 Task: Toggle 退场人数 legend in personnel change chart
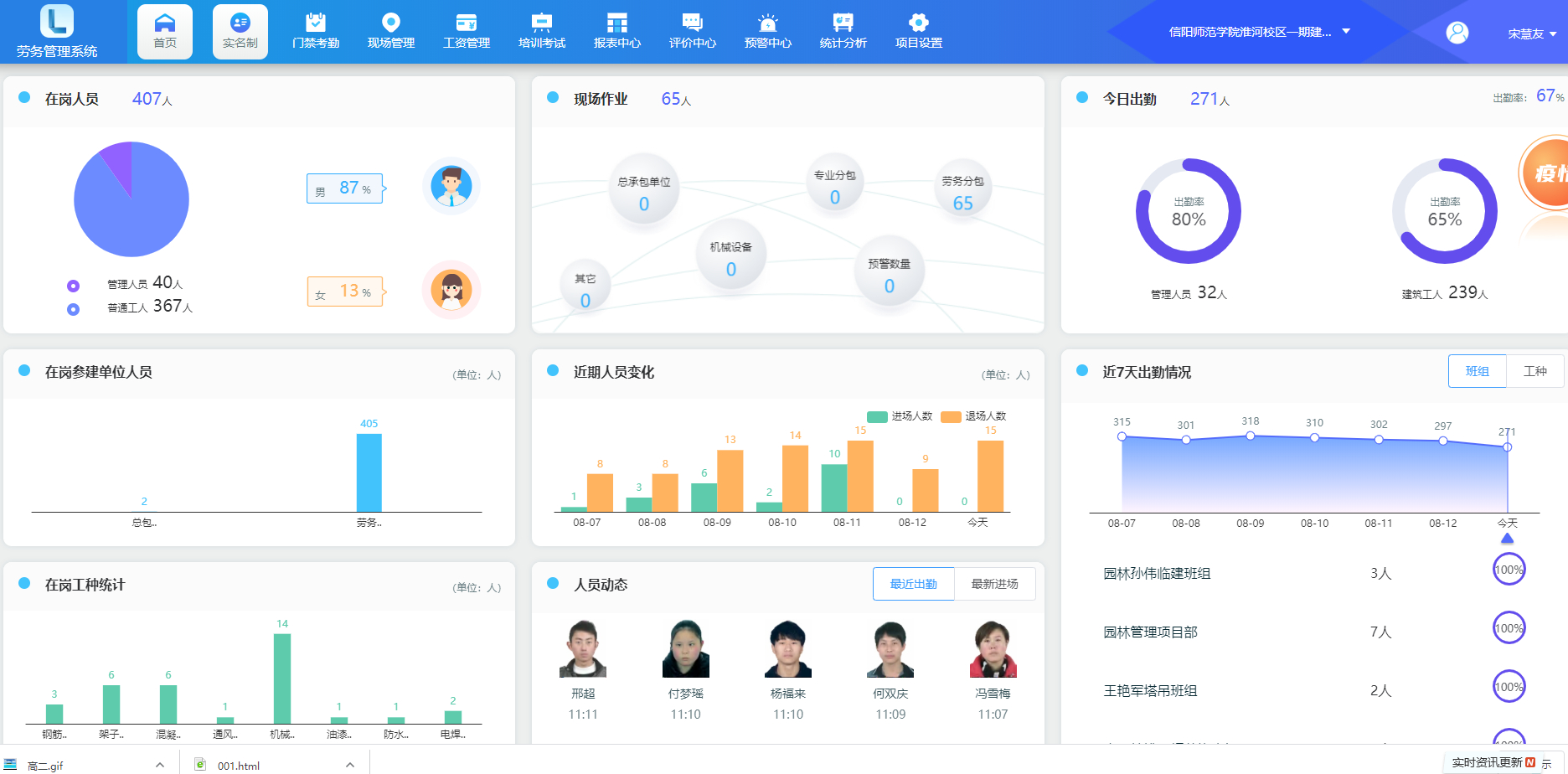point(974,416)
